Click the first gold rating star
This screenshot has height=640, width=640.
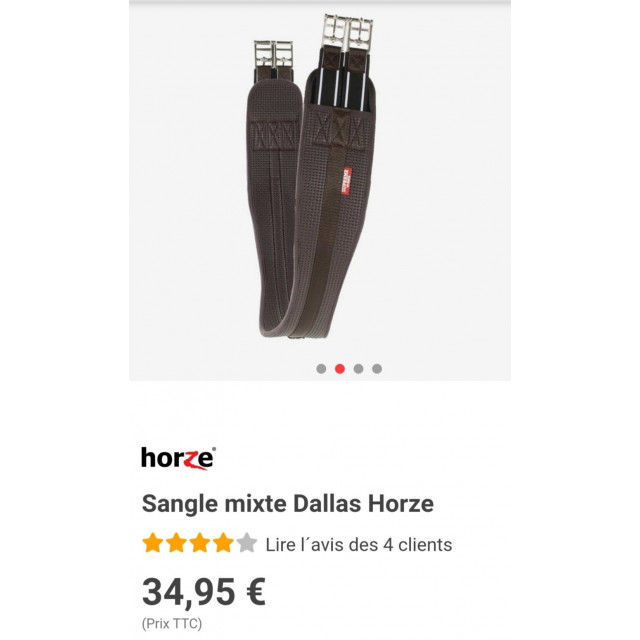153,543
